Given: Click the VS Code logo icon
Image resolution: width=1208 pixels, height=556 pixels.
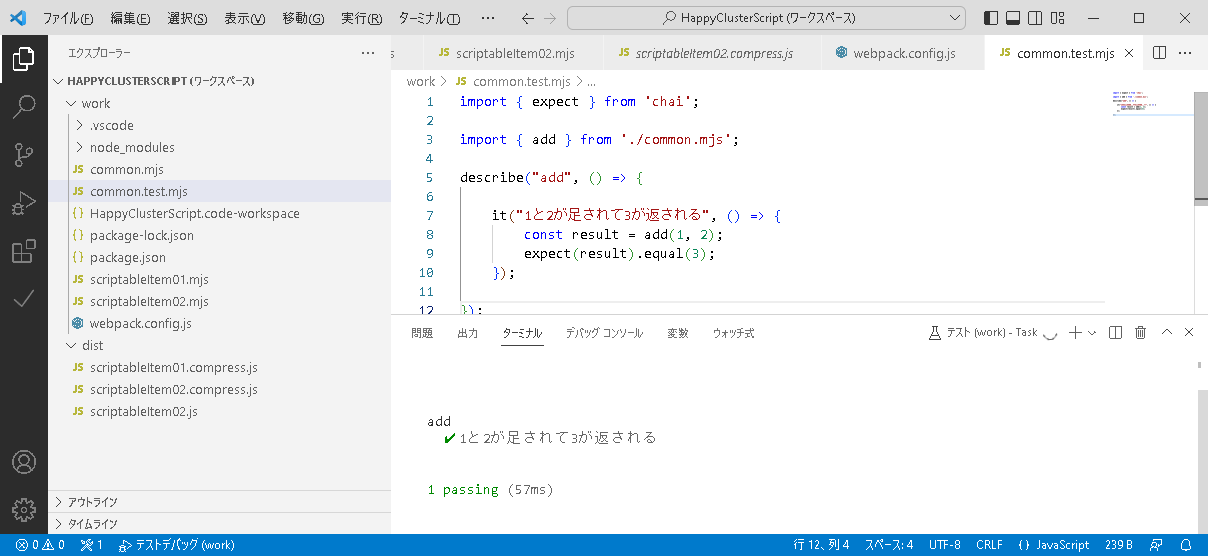Looking at the screenshot, I should point(18,18).
